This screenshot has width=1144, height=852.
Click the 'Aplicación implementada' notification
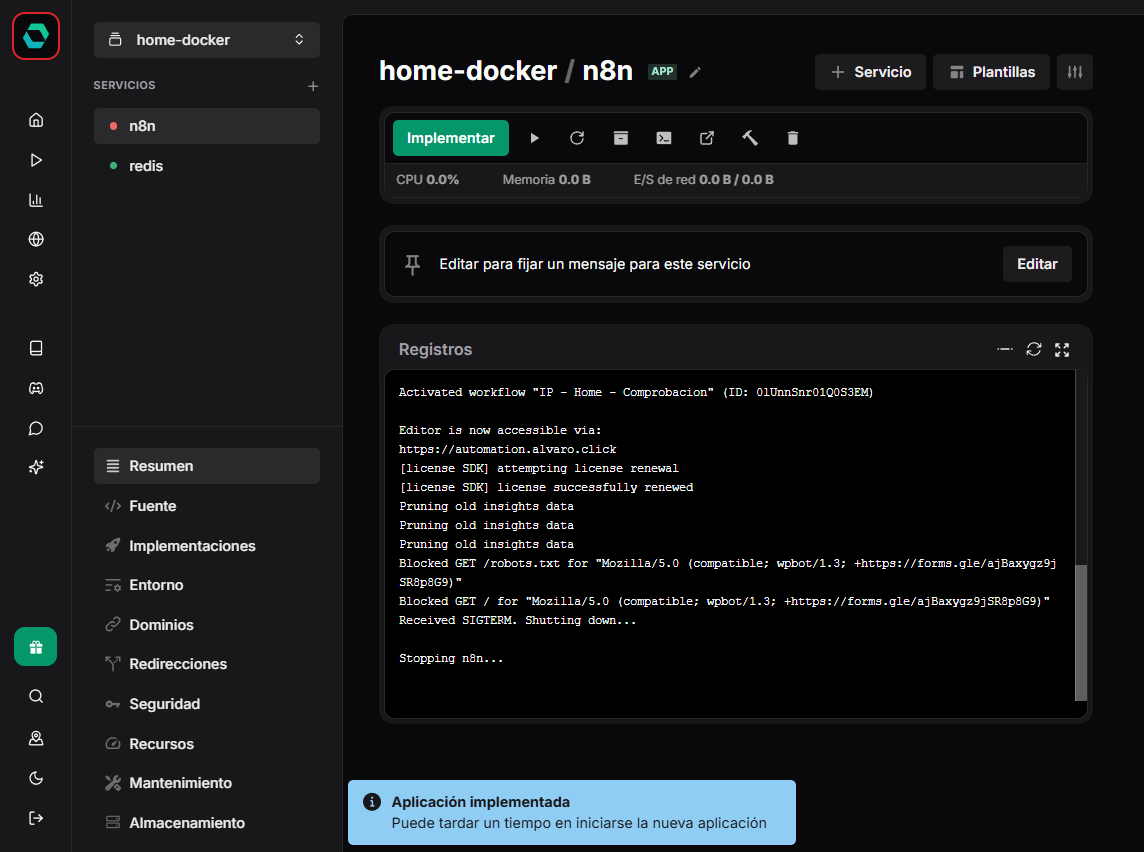tap(572, 813)
